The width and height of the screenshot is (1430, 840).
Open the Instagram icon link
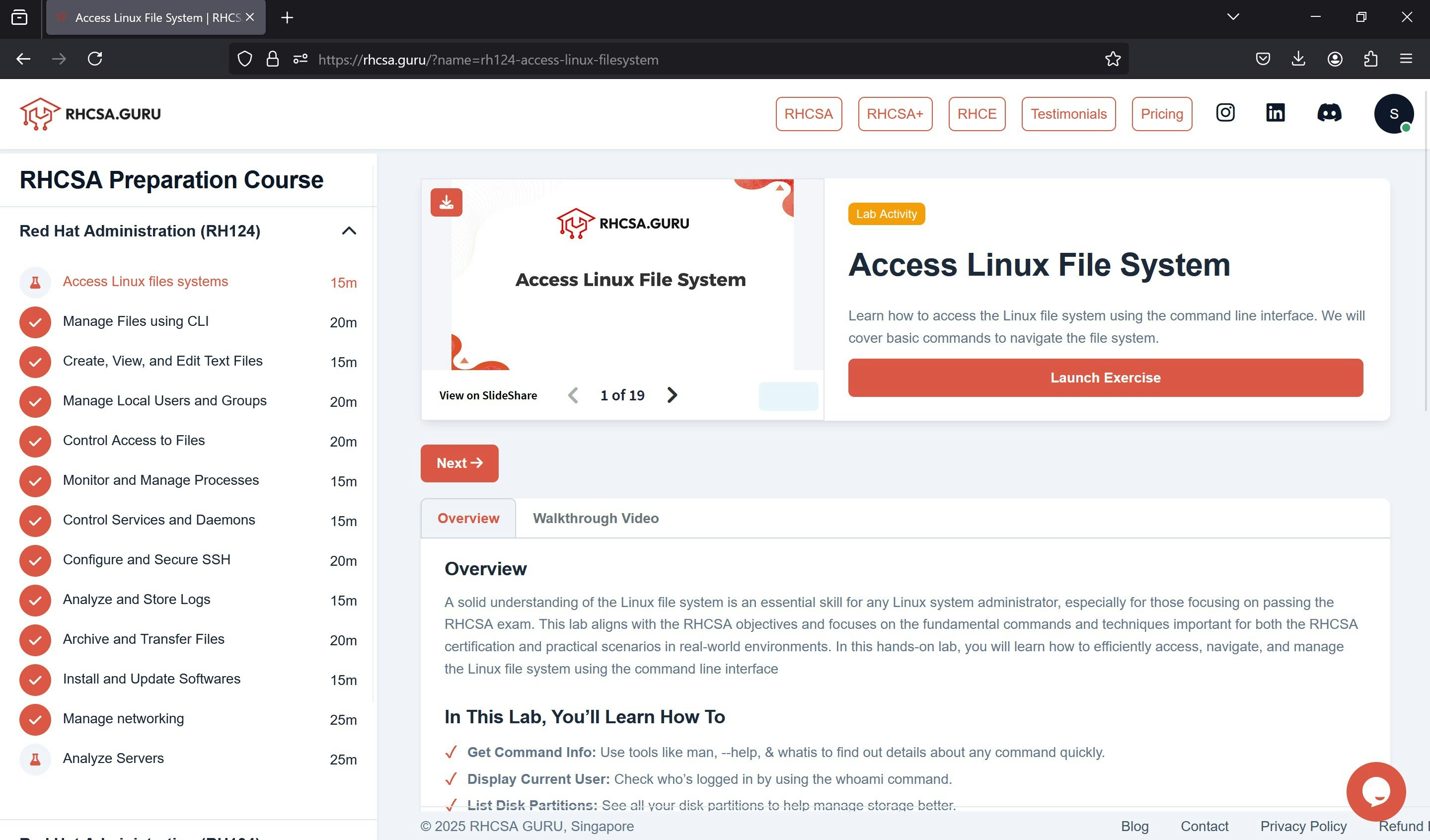point(1225,113)
